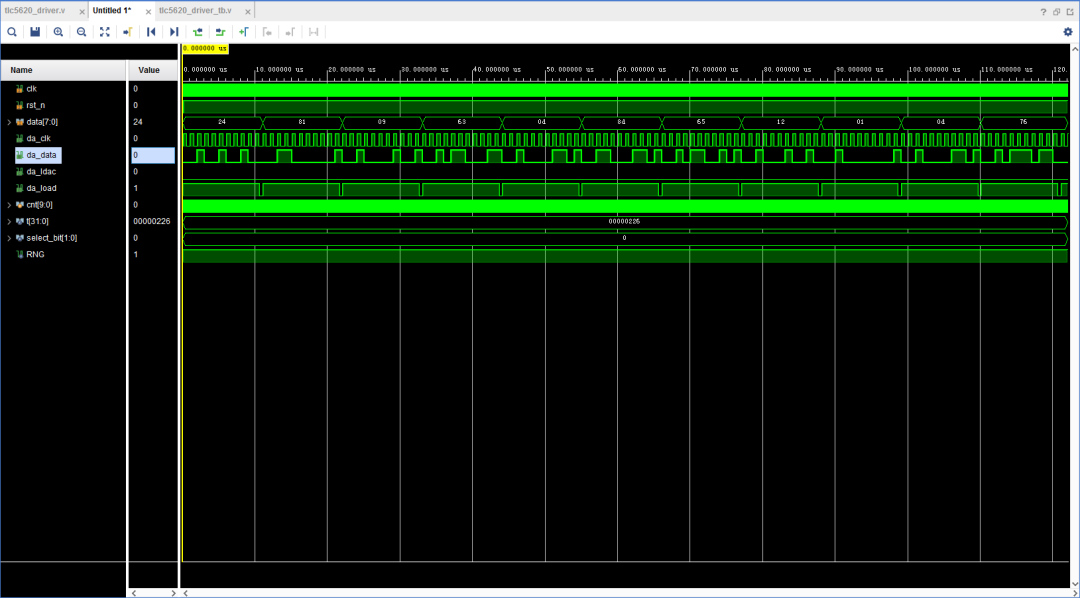This screenshot has width=1080, height=598.
Task: Go to the next signal transition
Action: 220,32
